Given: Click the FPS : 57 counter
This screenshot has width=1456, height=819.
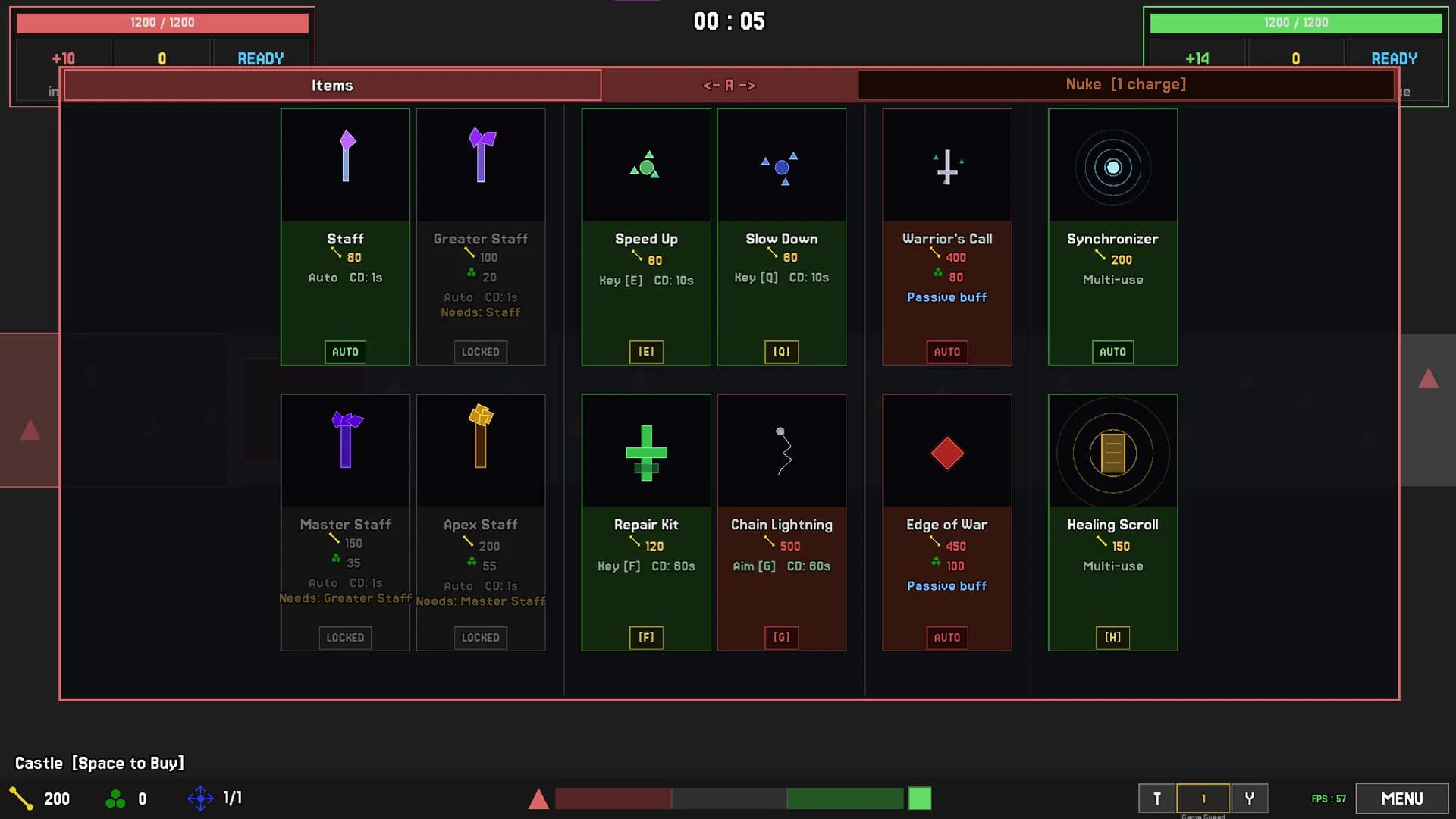Looking at the screenshot, I should pyautogui.click(x=1329, y=799).
